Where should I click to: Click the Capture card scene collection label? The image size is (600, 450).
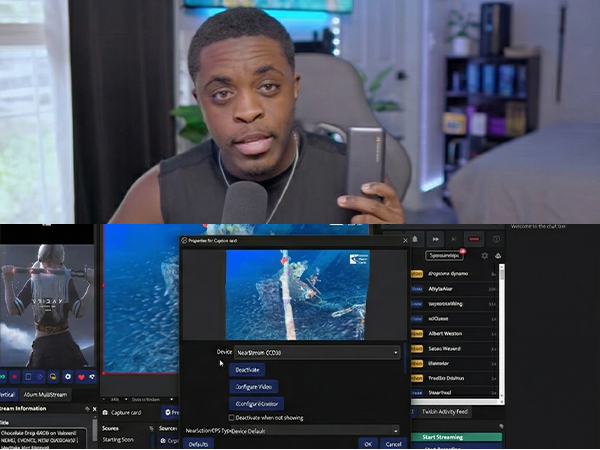[126, 412]
